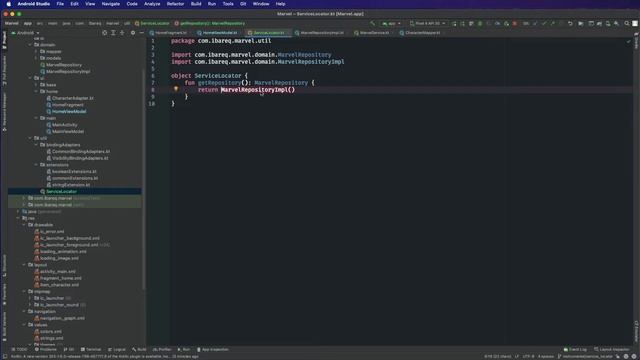The height and width of the screenshot is (360, 640).
Task: Open the Problems tool window
Action: tap(46, 349)
